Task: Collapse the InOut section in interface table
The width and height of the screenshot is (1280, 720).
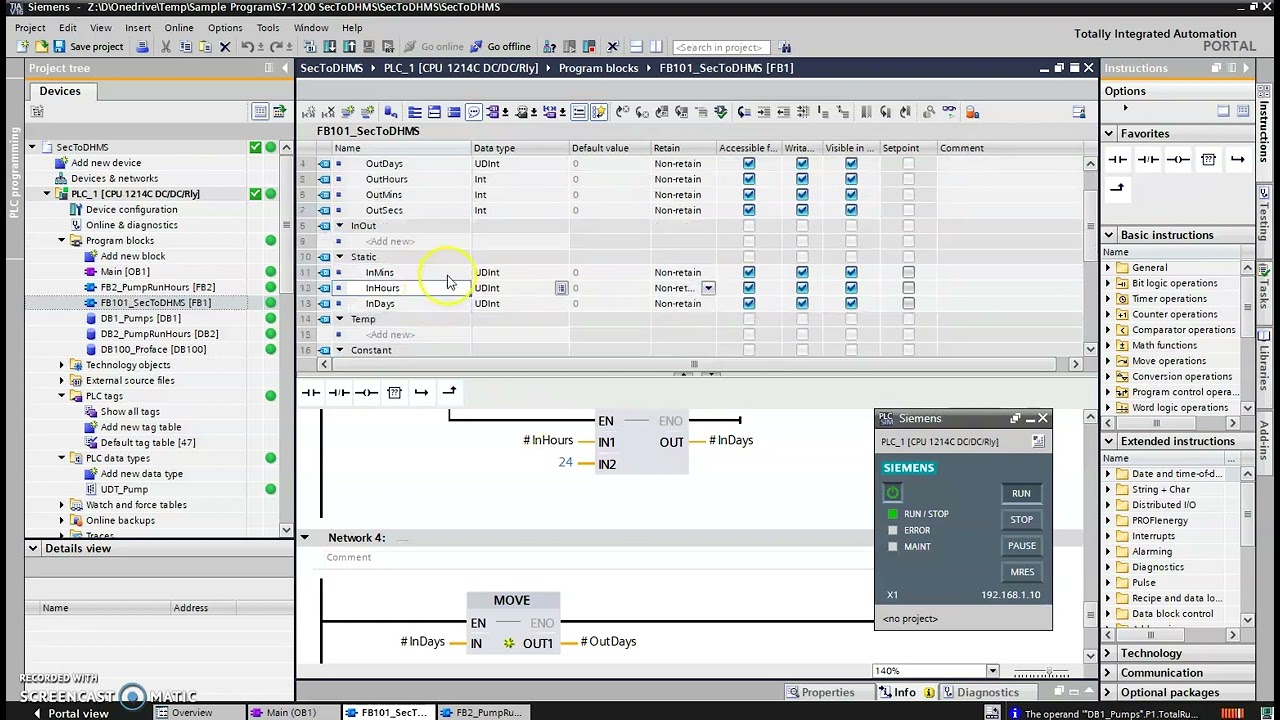Action: 340,226
